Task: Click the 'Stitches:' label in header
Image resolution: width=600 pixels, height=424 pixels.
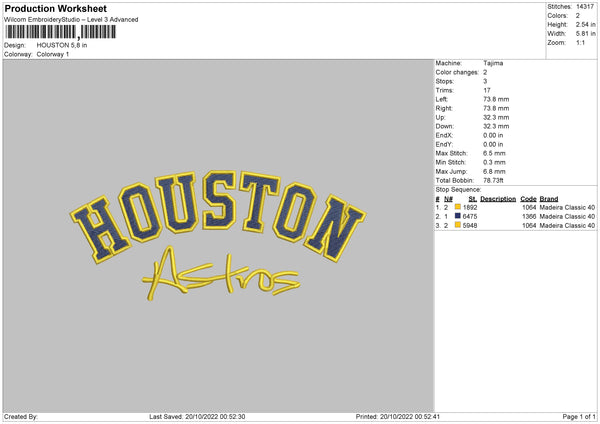Action: 559,7
